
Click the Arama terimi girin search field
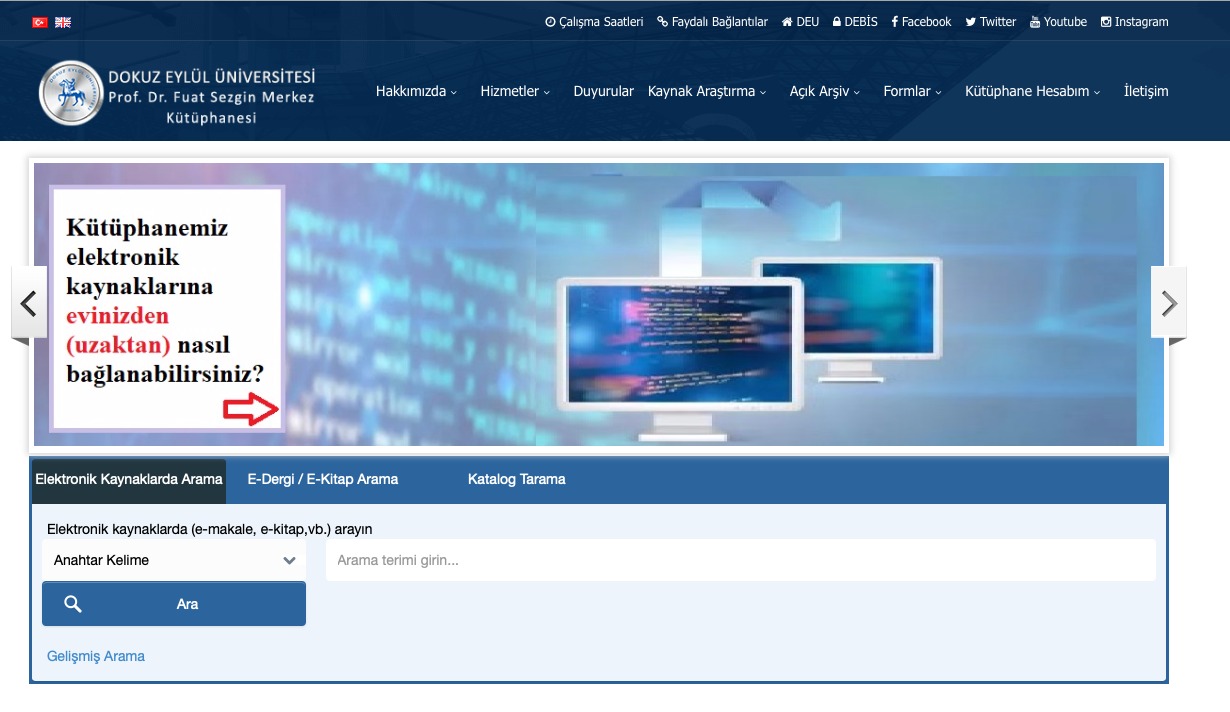[x=740, y=560]
